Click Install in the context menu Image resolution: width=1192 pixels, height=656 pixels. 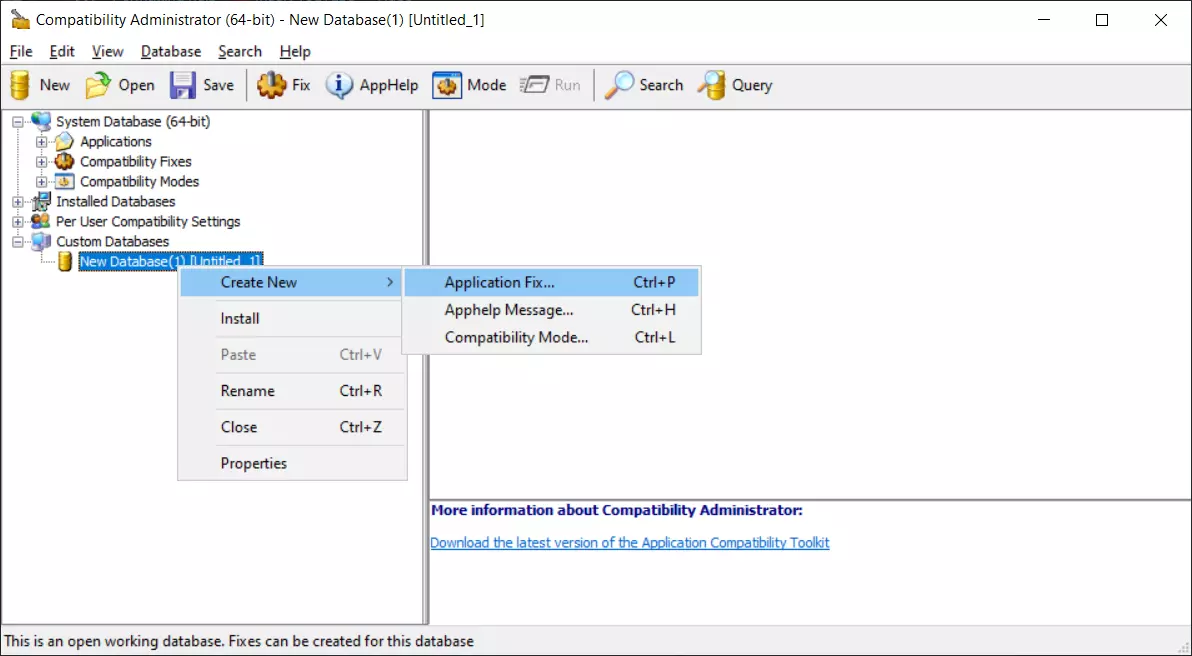click(x=240, y=319)
